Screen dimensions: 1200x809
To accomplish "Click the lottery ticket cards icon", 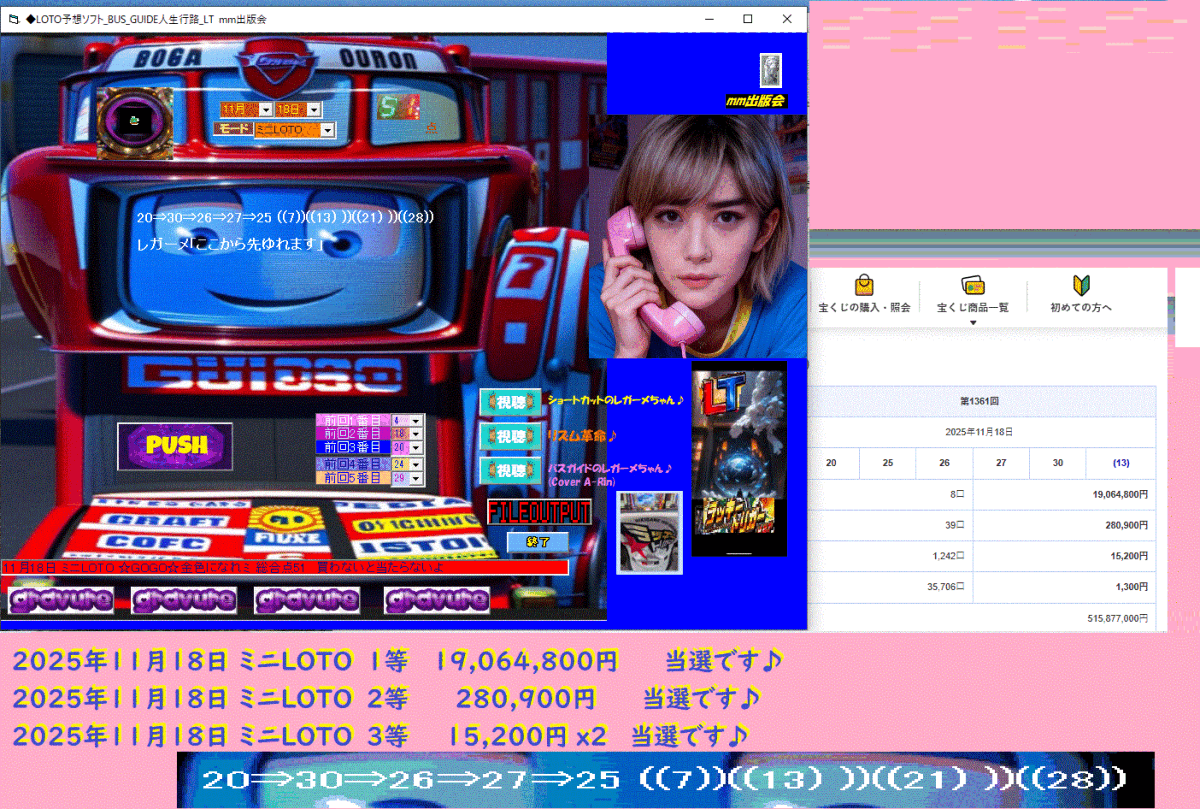I will tap(973, 285).
